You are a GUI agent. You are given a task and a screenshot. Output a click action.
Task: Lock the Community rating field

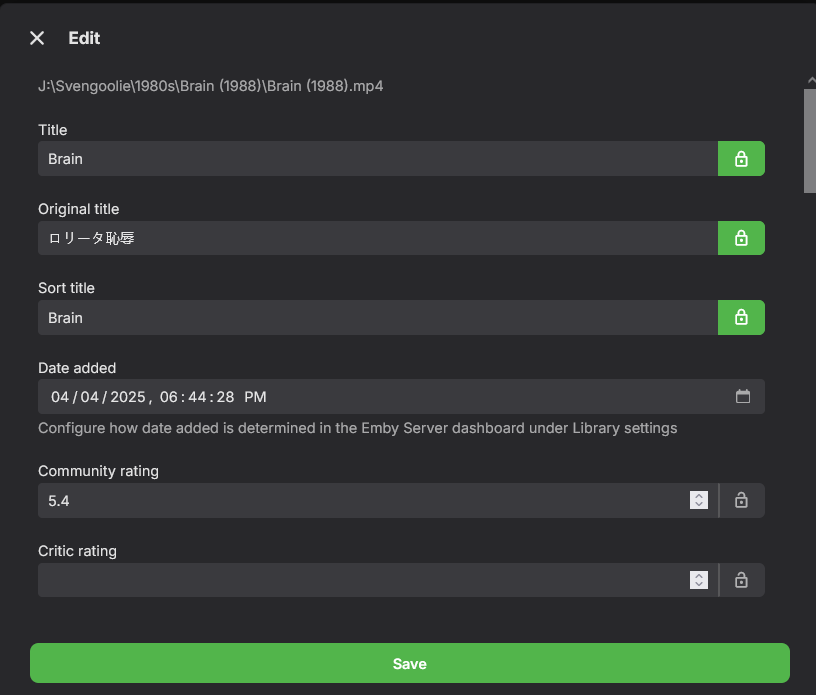tap(741, 500)
